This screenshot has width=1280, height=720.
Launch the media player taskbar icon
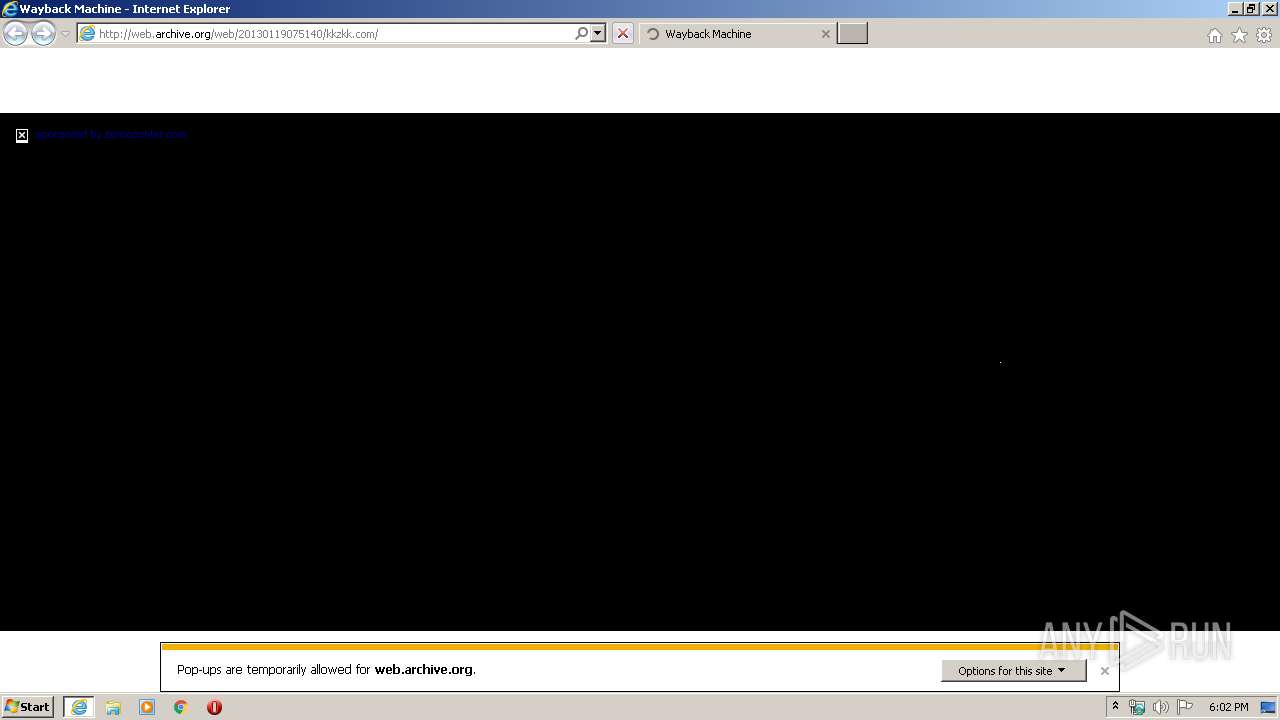pyautogui.click(x=147, y=707)
